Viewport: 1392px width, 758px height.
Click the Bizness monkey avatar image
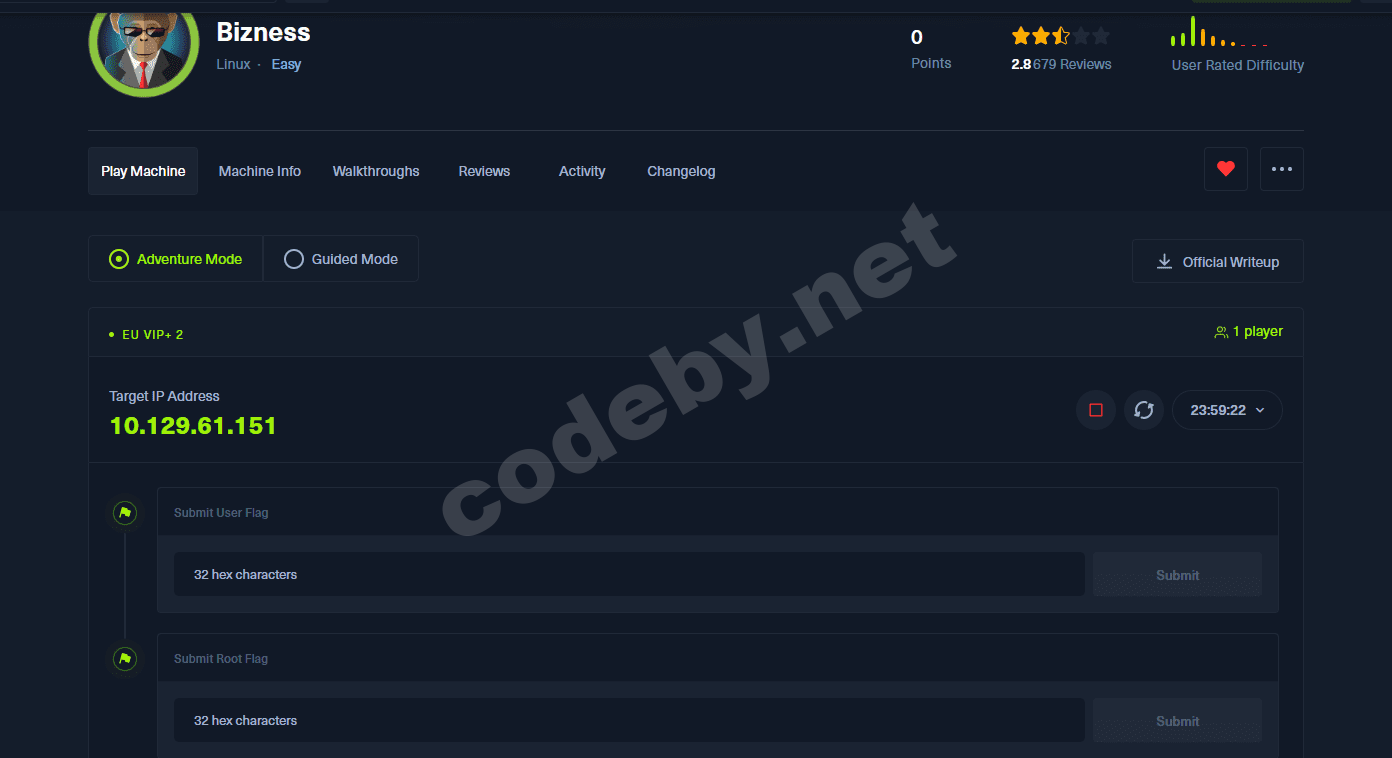(144, 48)
